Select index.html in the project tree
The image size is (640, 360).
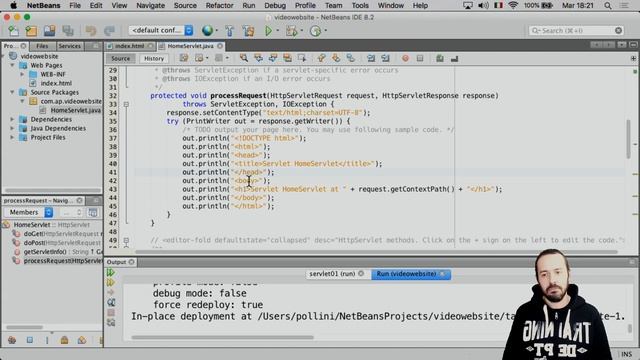coord(56,83)
